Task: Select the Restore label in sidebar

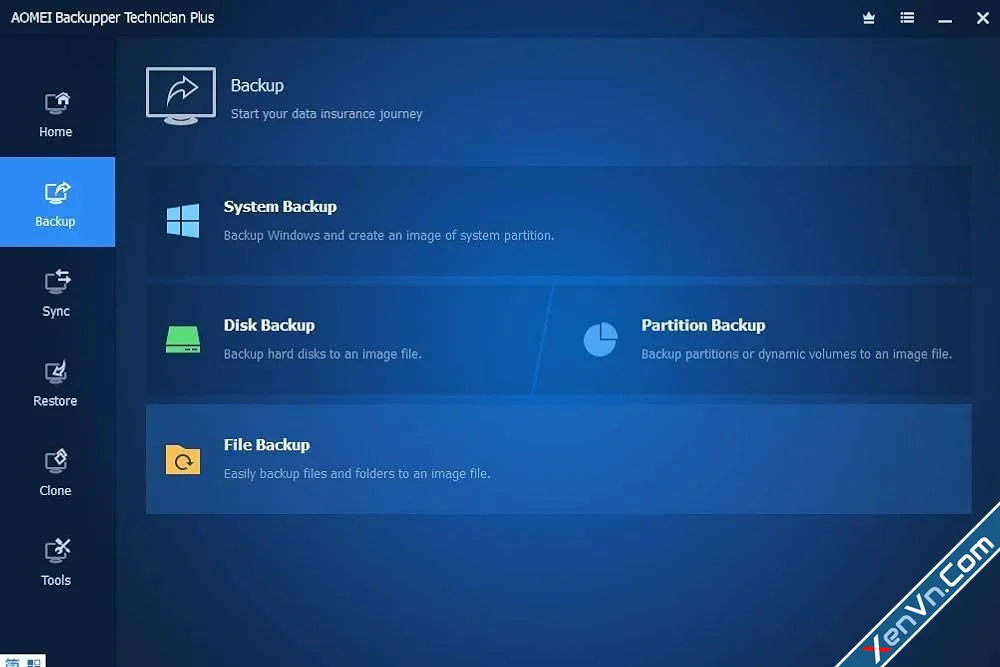Action: pyautogui.click(x=55, y=401)
